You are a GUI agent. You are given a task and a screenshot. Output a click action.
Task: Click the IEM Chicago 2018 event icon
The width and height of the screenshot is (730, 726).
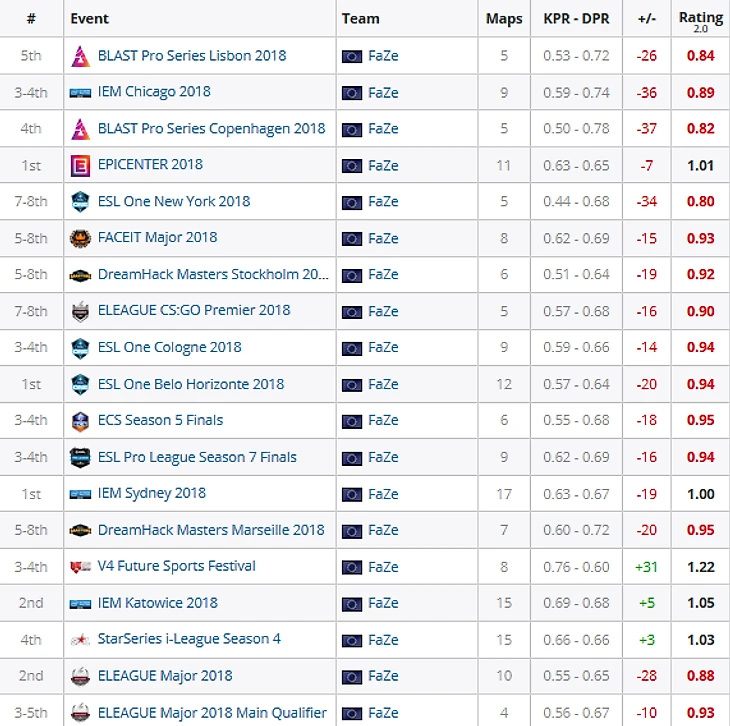81,92
